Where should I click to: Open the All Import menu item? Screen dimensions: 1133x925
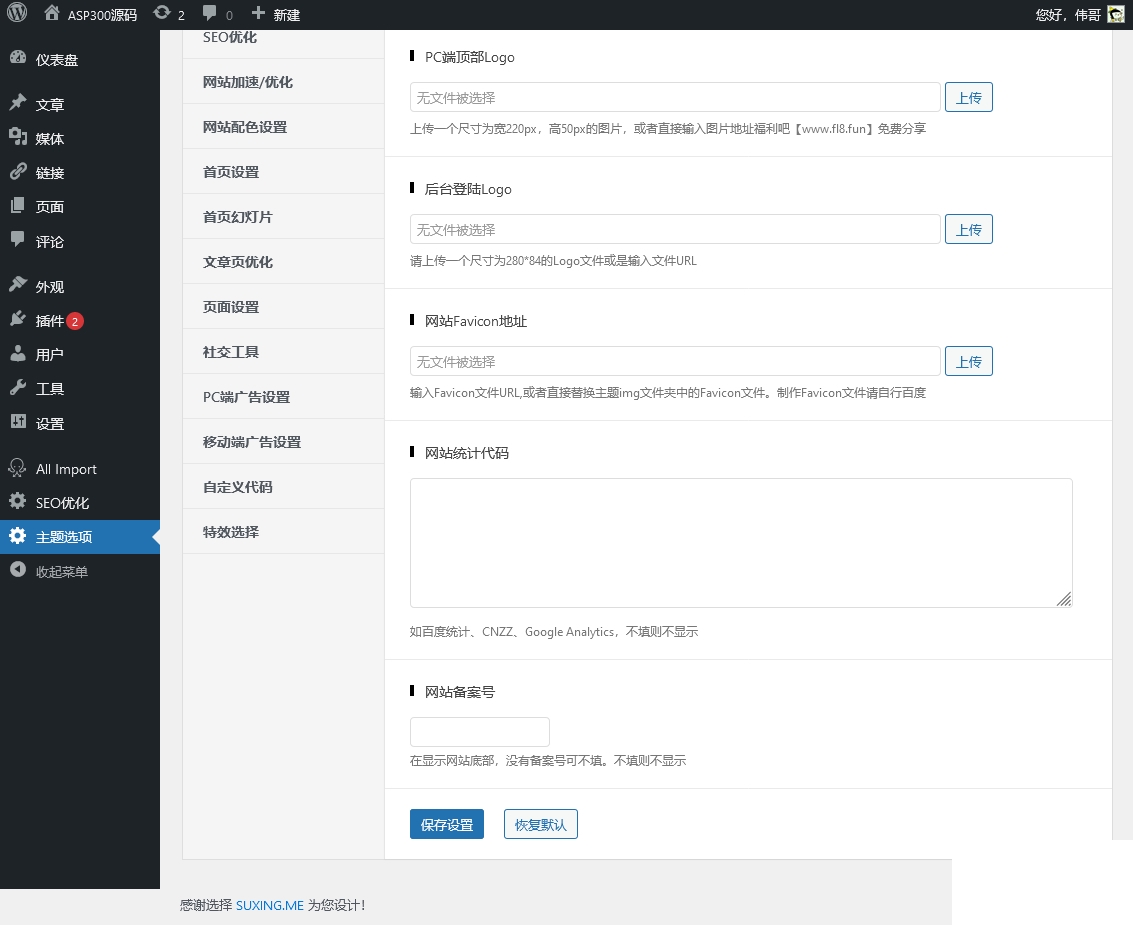click(66, 469)
